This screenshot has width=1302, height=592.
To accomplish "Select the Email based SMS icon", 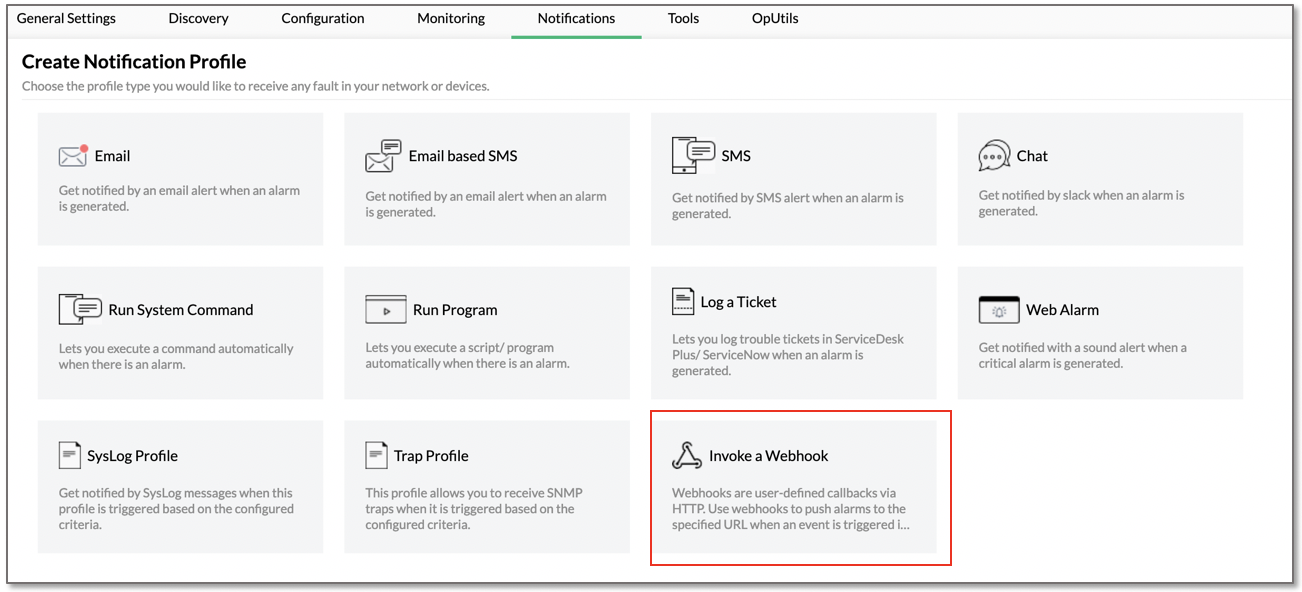I will pos(383,156).
